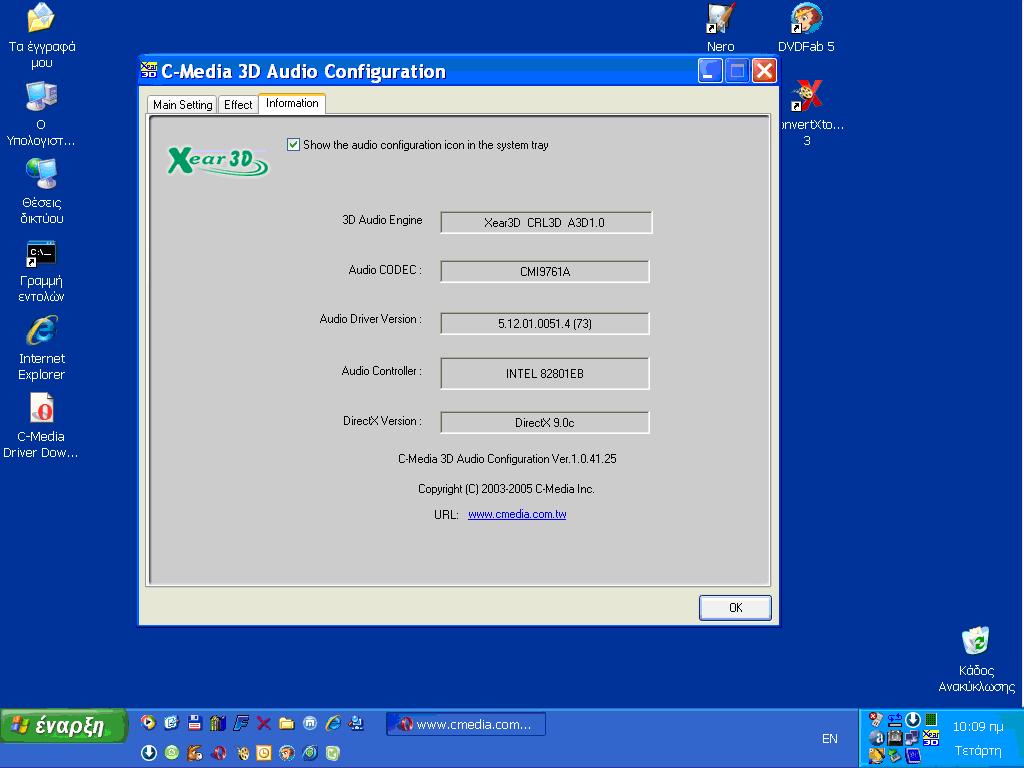Viewport: 1024px width, 768px height.
Task: Click the OK button
Action: (x=735, y=607)
